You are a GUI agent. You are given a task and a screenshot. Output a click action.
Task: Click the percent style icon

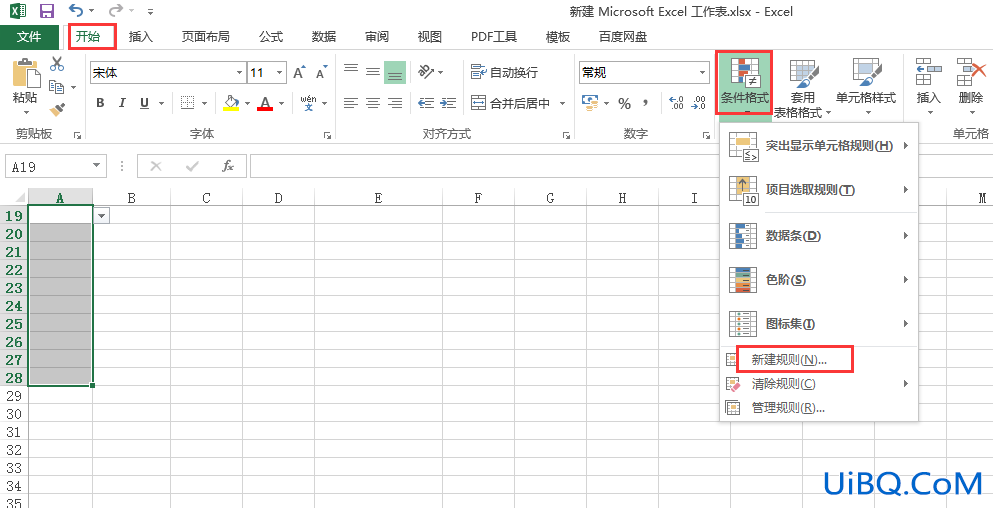coord(624,103)
